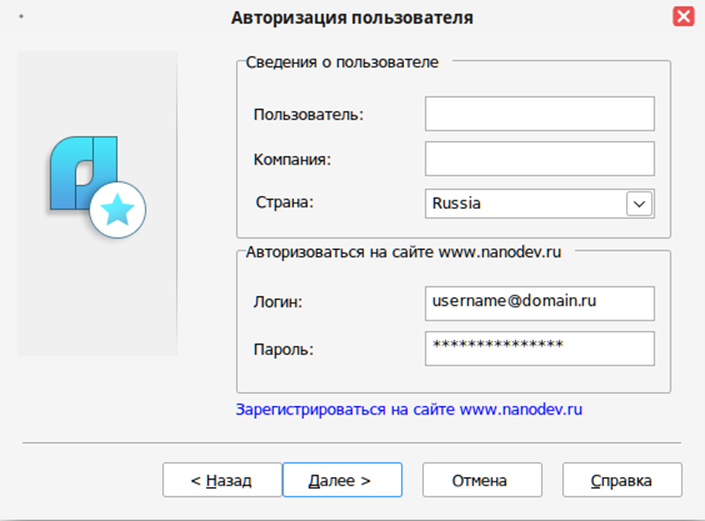
Task: Open the Зарегистрироваться на сайте www.nanodev.ru link
Action: click(409, 410)
